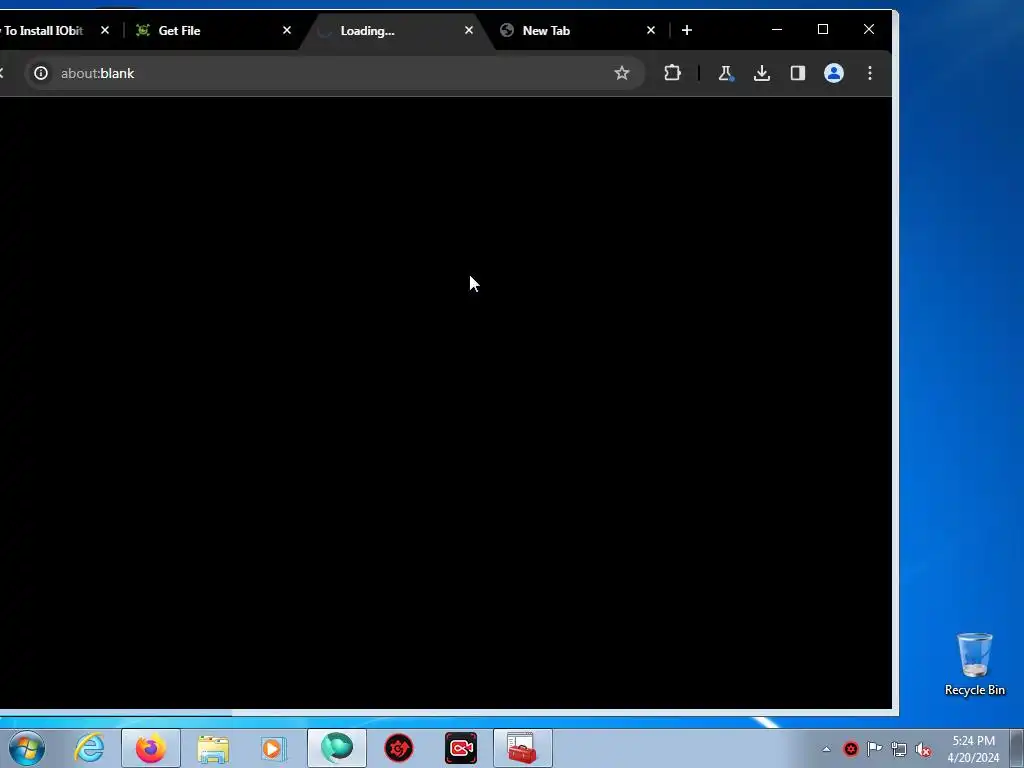Open the profile avatar menu
Screen dimensions: 1024x768
point(833,73)
